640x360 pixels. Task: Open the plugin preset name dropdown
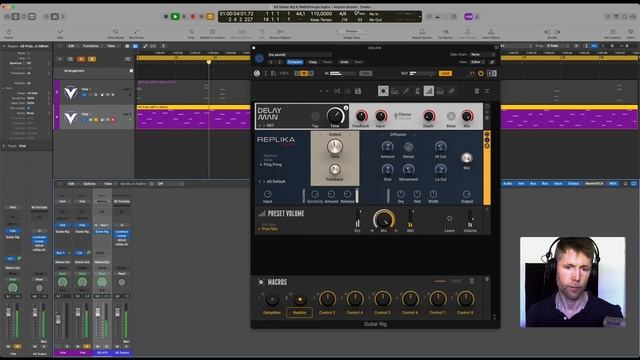[300, 55]
